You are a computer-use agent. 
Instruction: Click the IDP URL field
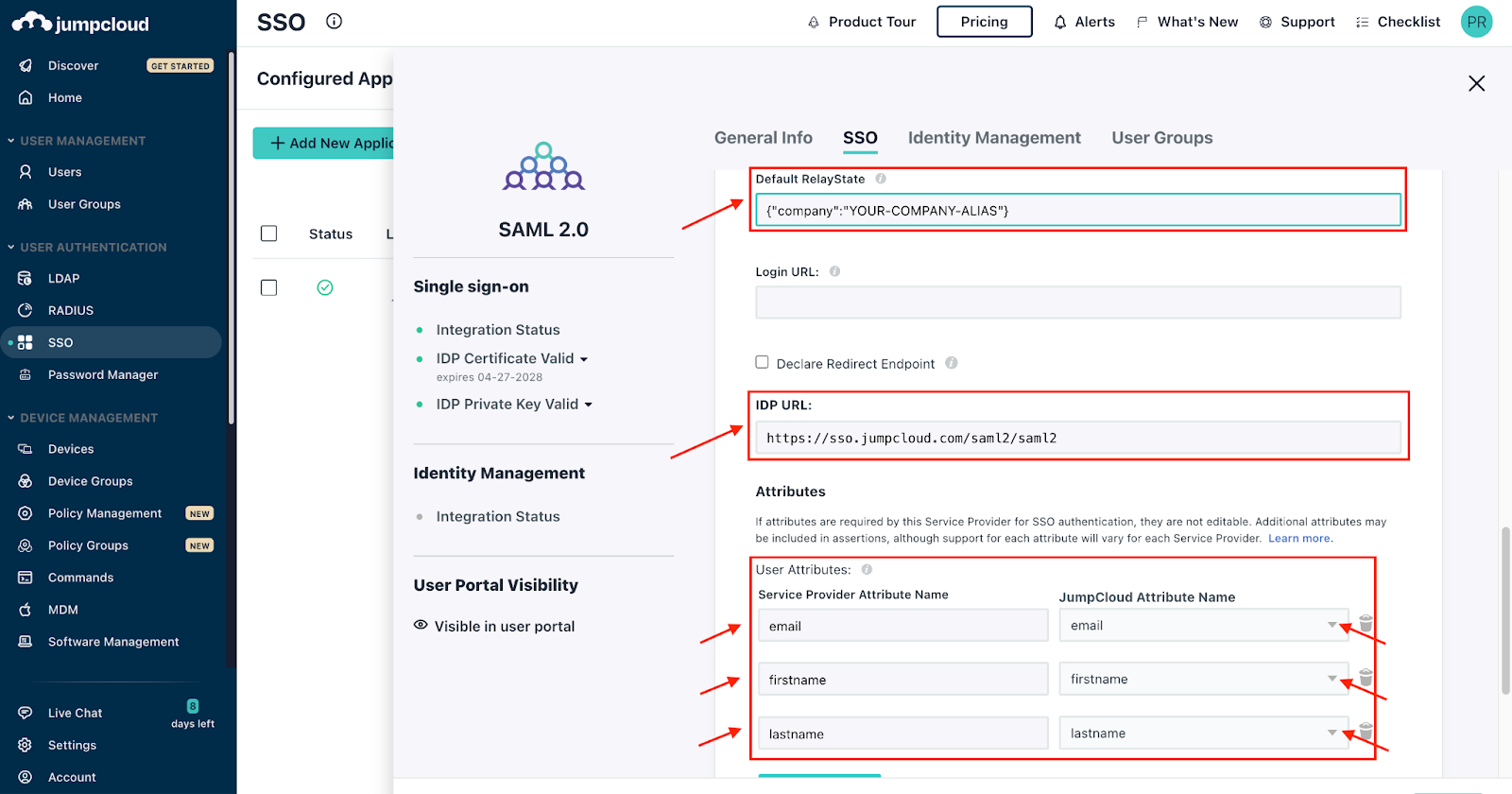(x=1078, y=438)
